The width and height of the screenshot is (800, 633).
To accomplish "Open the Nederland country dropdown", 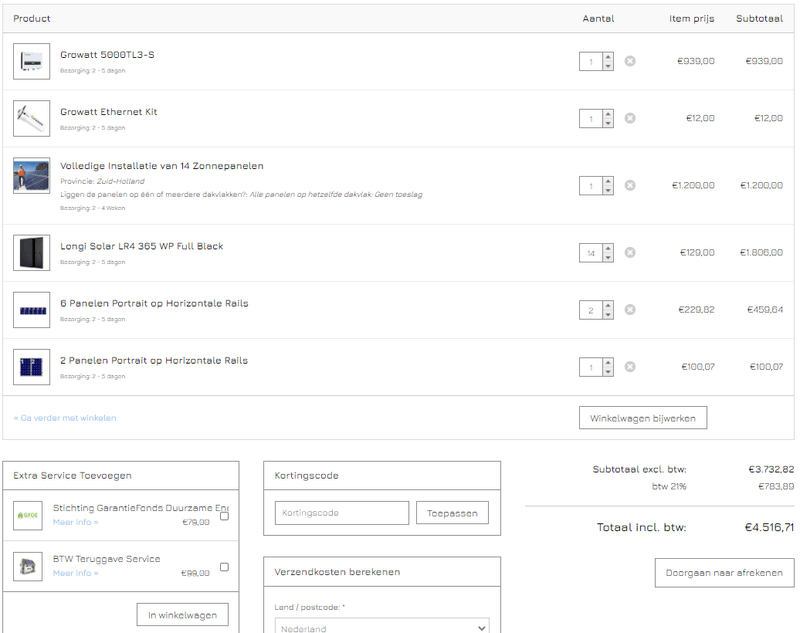I will coord(381,628).
